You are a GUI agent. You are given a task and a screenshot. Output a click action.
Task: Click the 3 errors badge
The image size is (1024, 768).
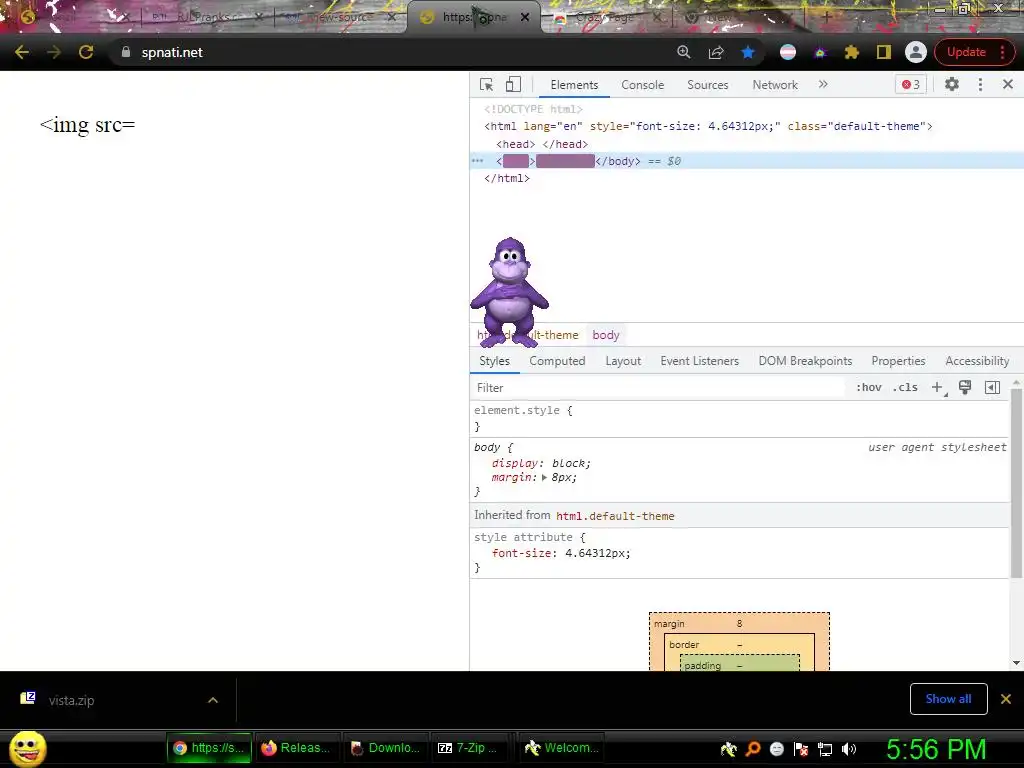pyautogui.click(x=910, y=84)
